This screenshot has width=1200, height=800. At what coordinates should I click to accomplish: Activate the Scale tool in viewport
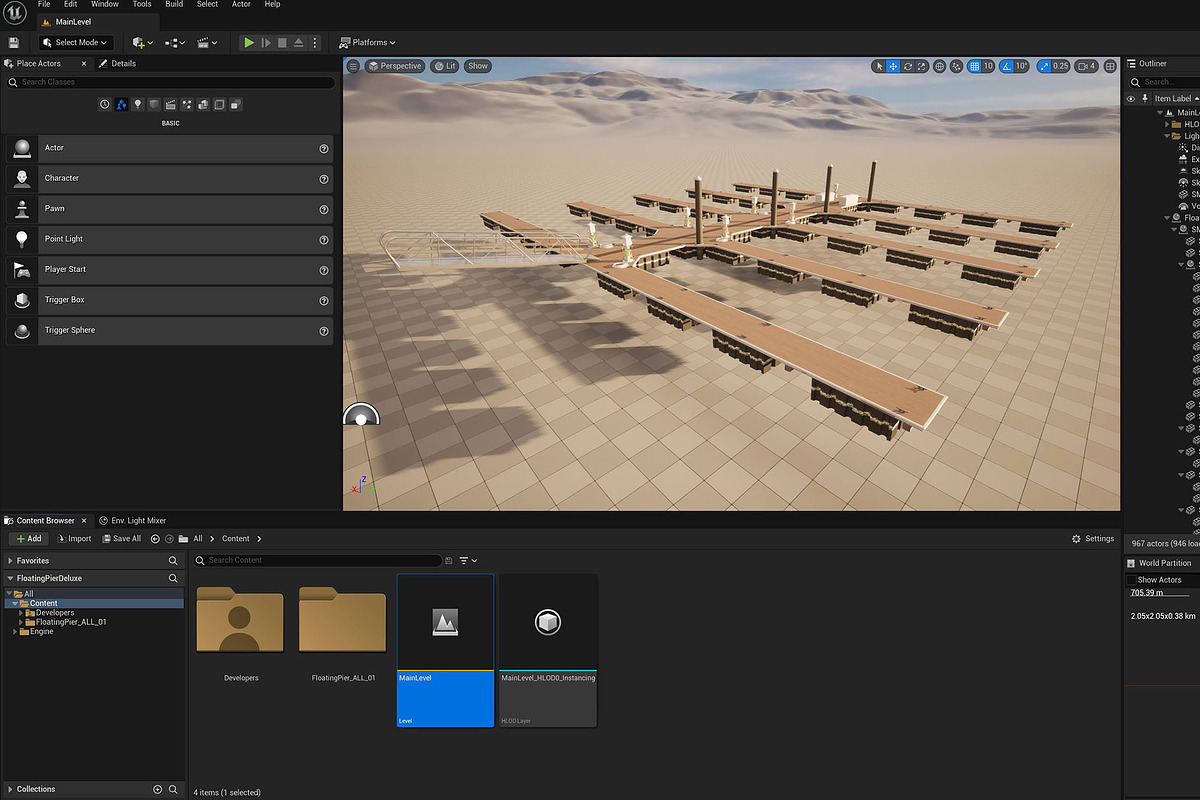point(921,66)
